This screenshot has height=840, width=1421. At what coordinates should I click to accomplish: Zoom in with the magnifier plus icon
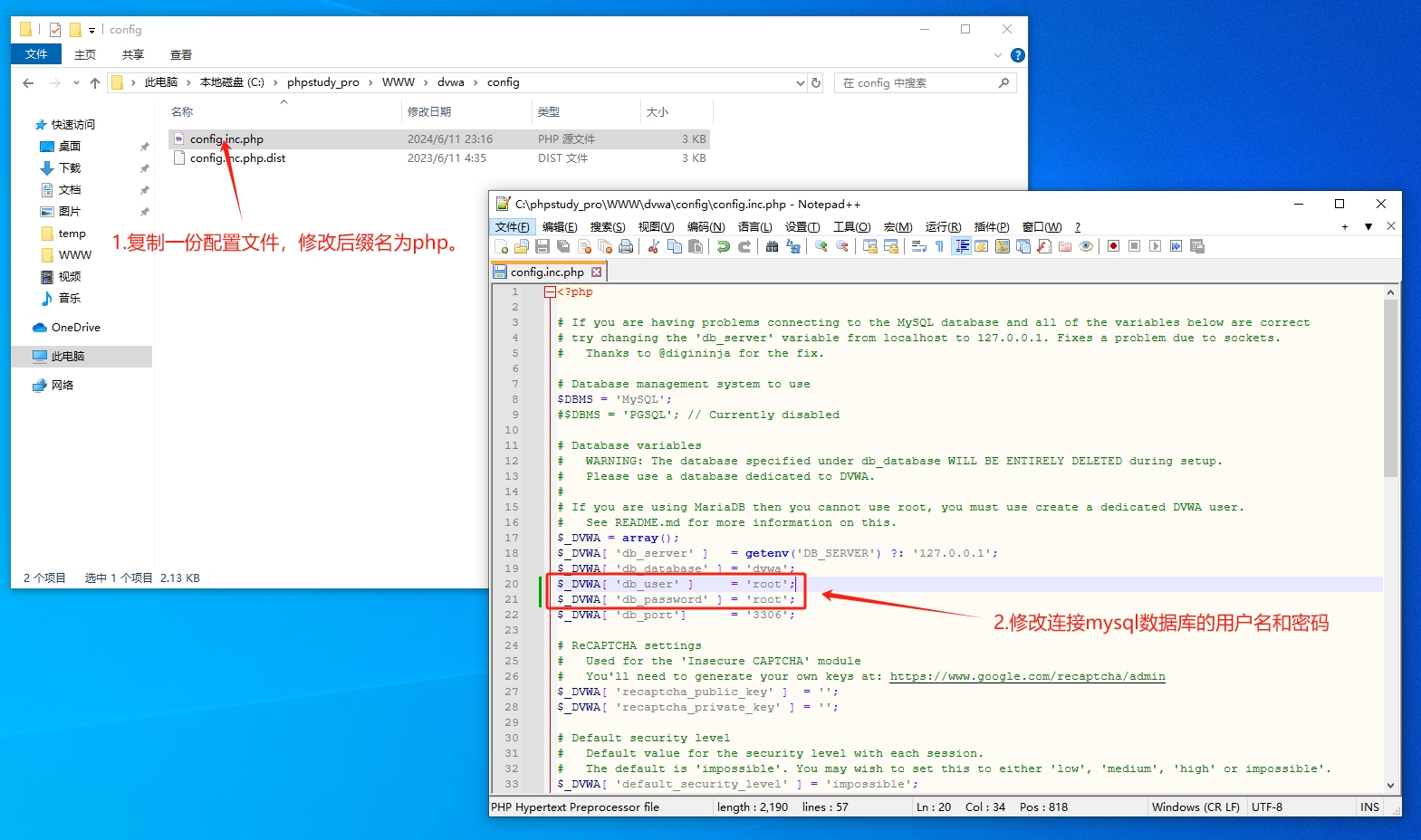tap(821, 246)
